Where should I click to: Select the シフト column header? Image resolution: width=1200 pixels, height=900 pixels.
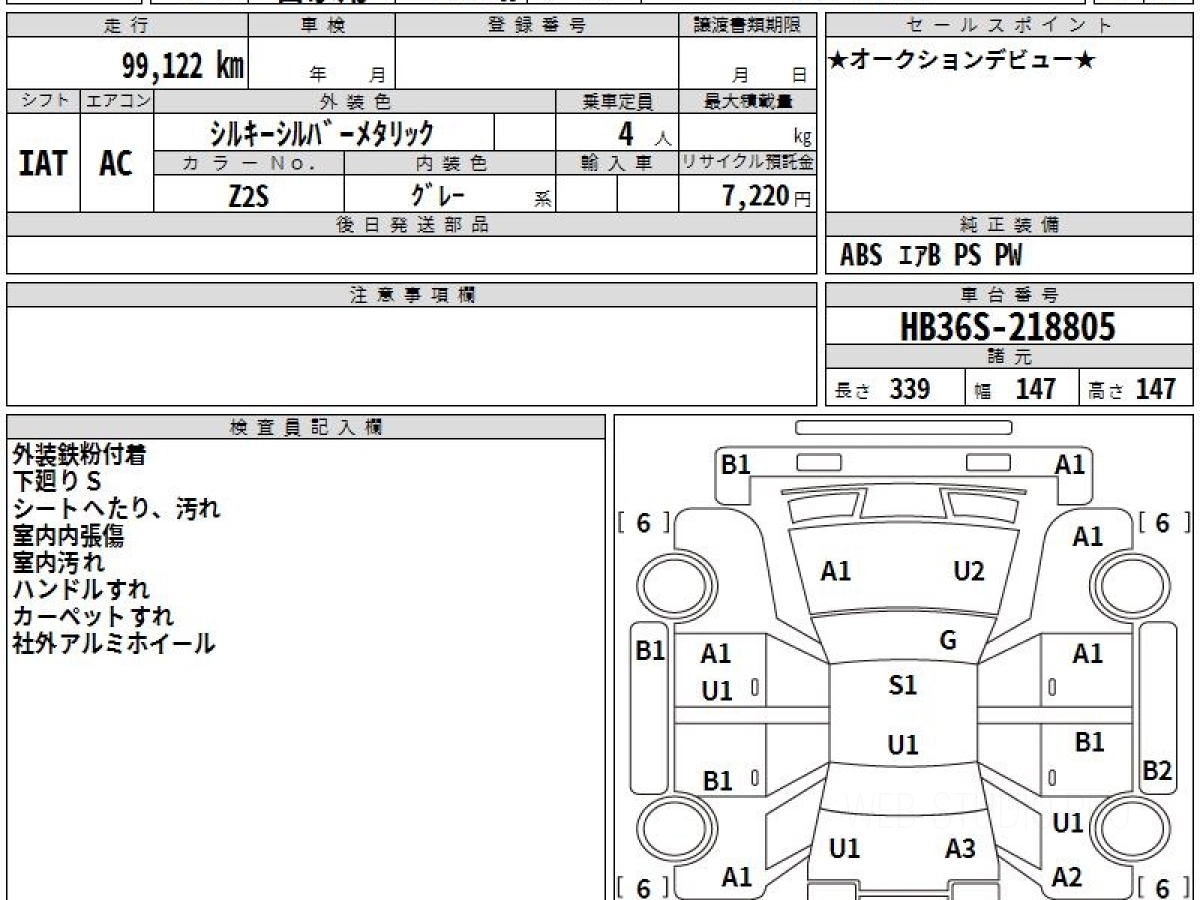[x=44, y=101]
